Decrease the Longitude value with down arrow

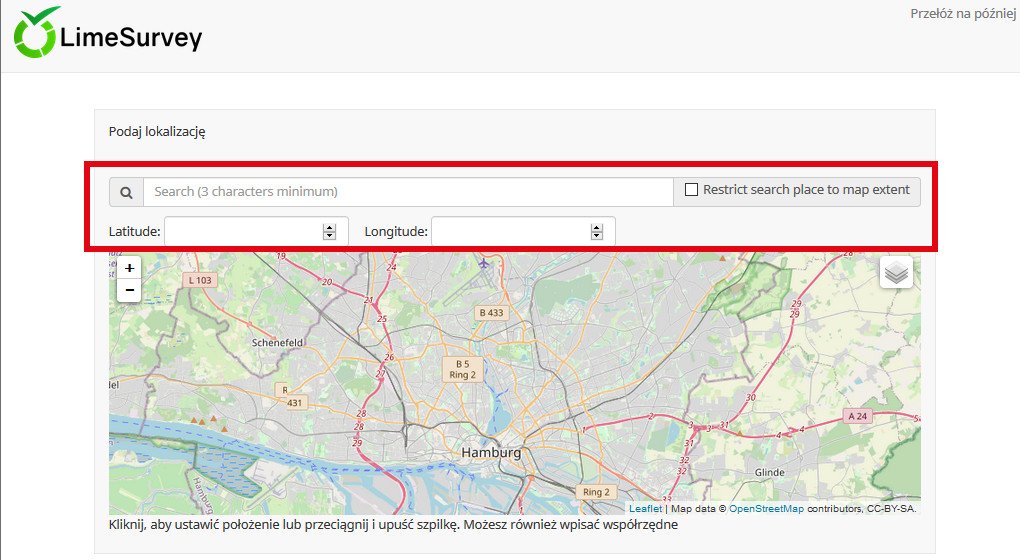click(x=597, y=236)
